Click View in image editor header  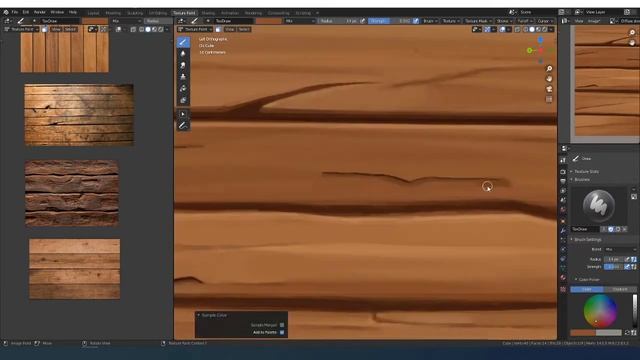coord(579,21)
